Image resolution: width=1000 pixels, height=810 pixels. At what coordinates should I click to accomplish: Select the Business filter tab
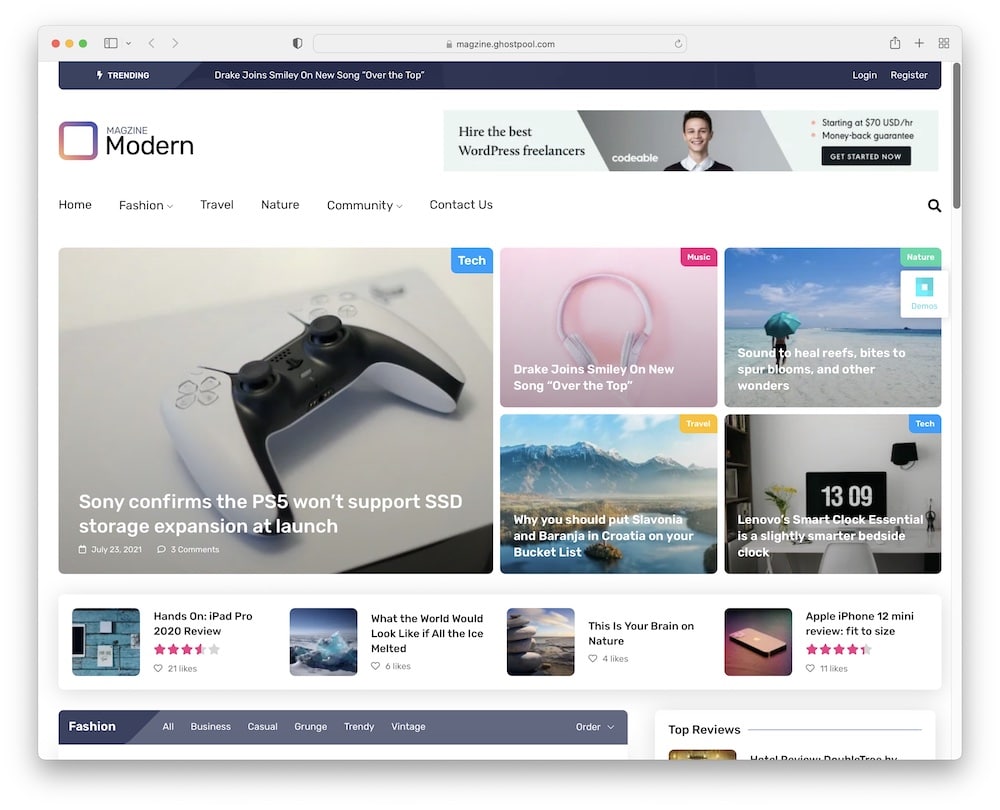[210, 726]
